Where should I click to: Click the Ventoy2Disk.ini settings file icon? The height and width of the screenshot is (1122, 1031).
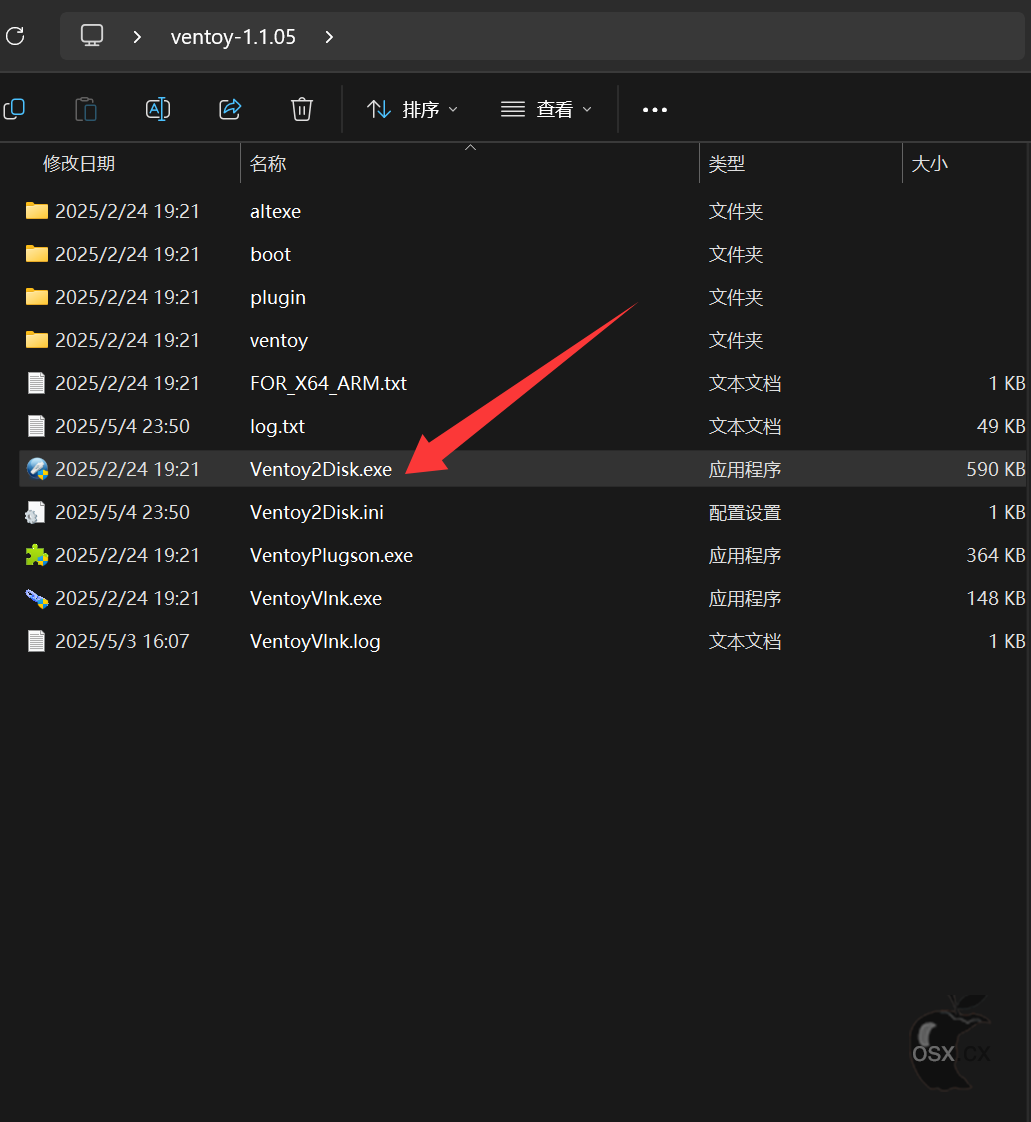click(35, 512)
